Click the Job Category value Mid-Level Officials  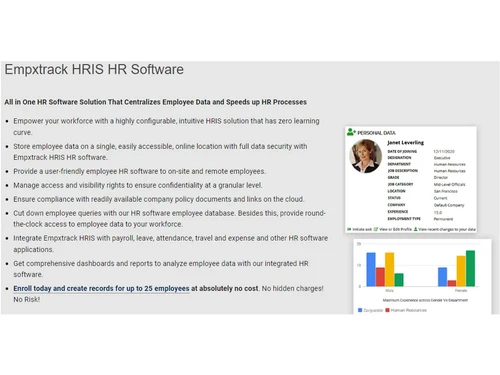click(449, 184)
